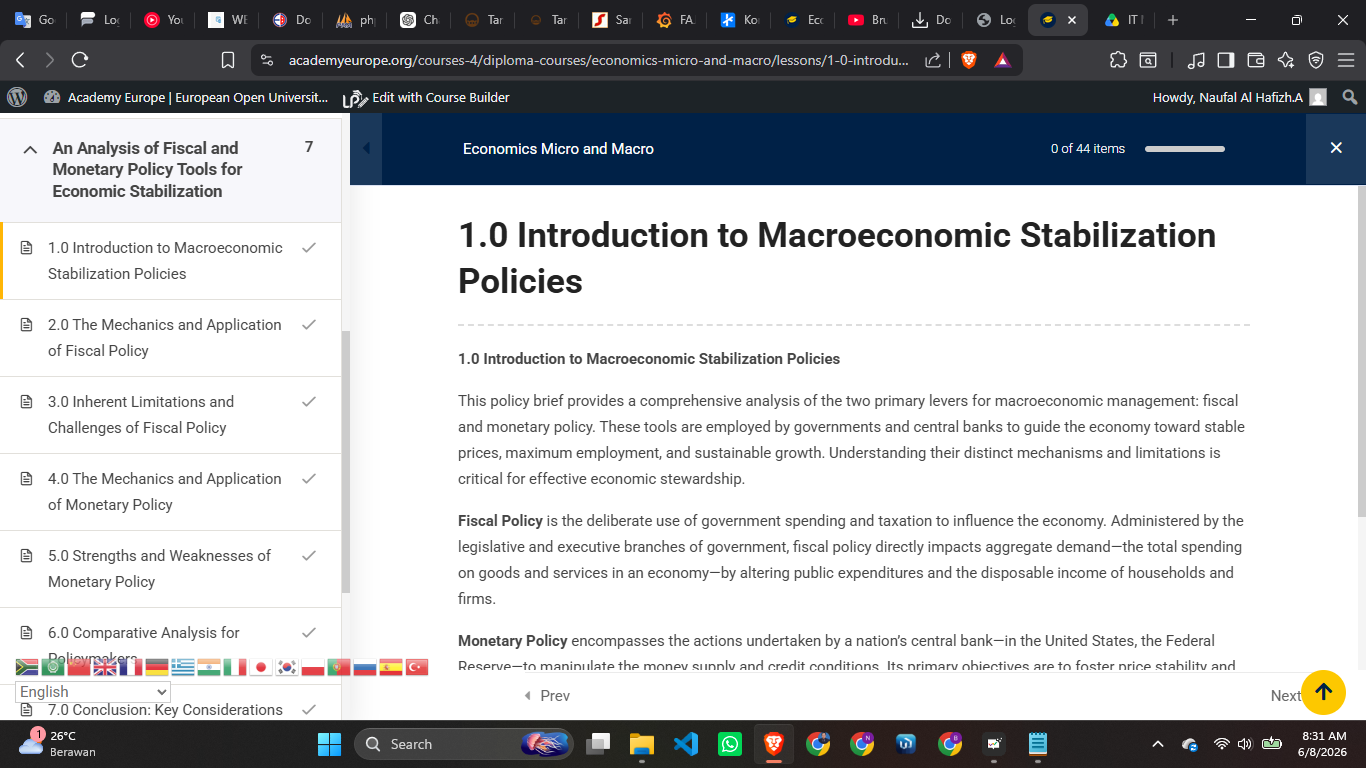Click the share icon in address bar
Screen dimensions: 1366x768
click(932, 60)
